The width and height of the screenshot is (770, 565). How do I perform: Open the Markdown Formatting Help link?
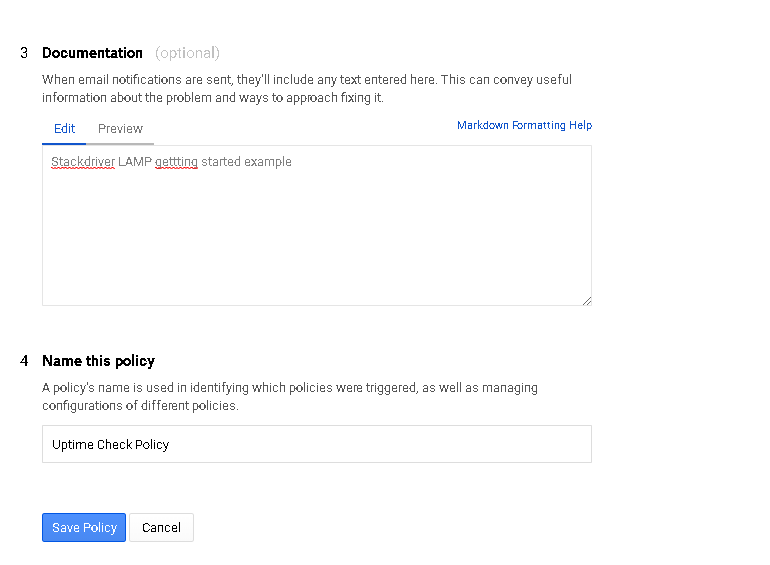tap(524, 125)
